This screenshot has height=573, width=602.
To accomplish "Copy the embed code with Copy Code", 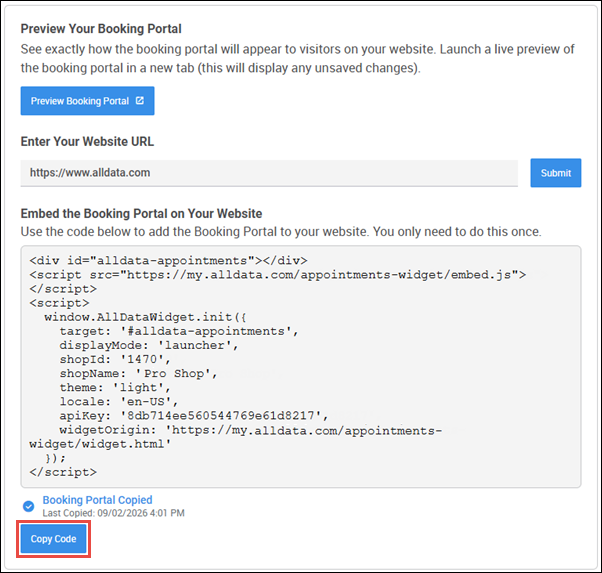I will pyautogui.click(x=53, y=539).
